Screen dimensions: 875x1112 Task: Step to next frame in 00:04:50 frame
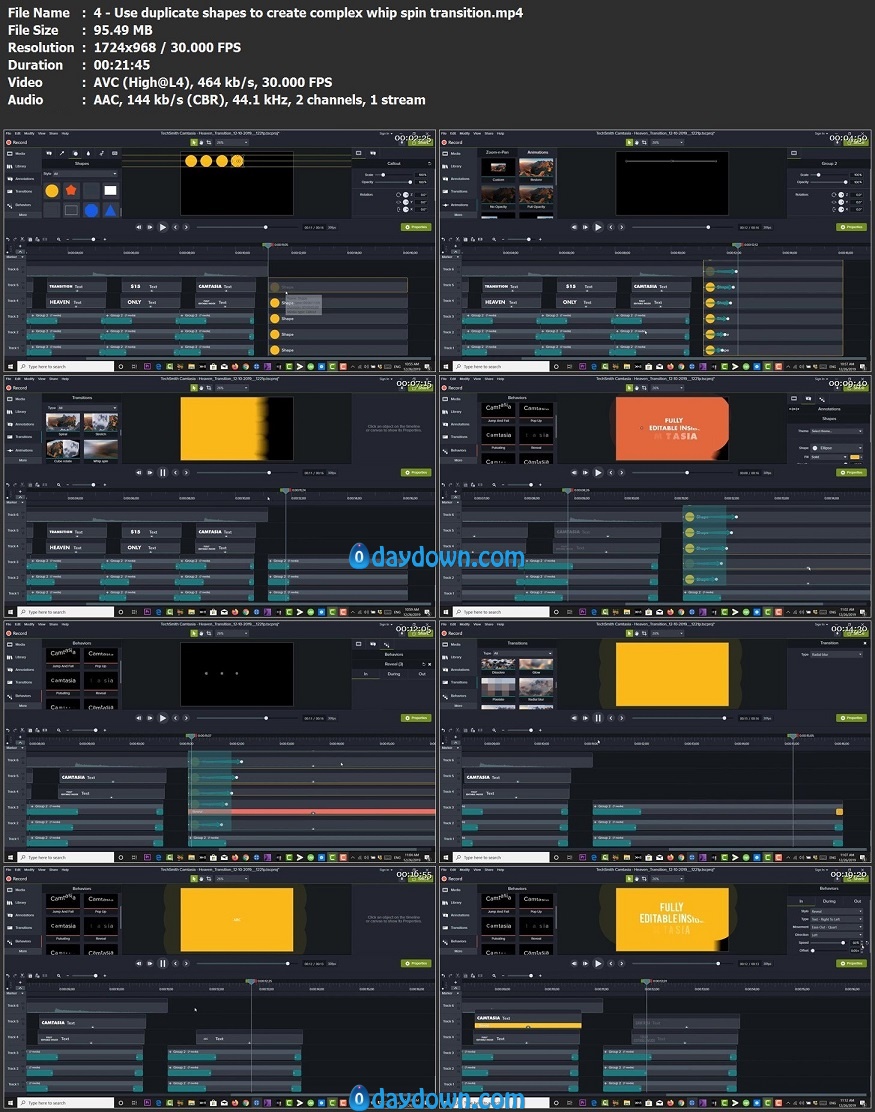click(585, 227)
